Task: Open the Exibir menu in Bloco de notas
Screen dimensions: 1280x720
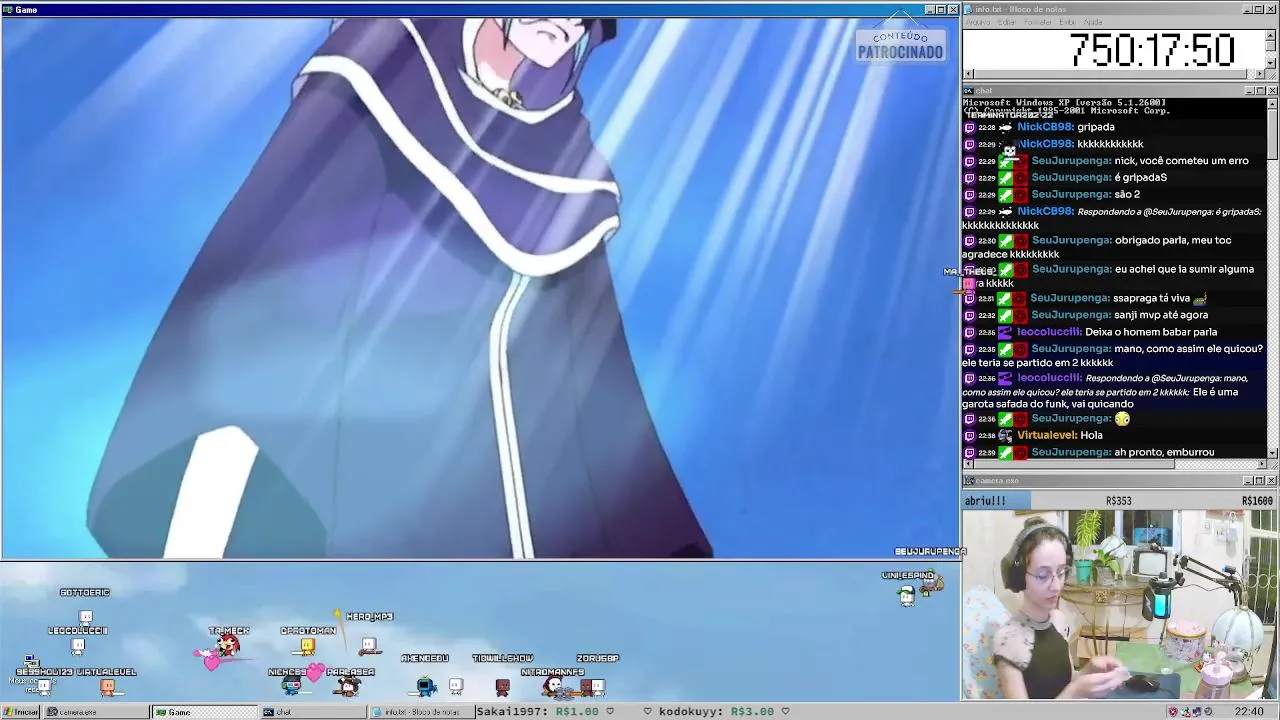Action: coord(1068,22)
